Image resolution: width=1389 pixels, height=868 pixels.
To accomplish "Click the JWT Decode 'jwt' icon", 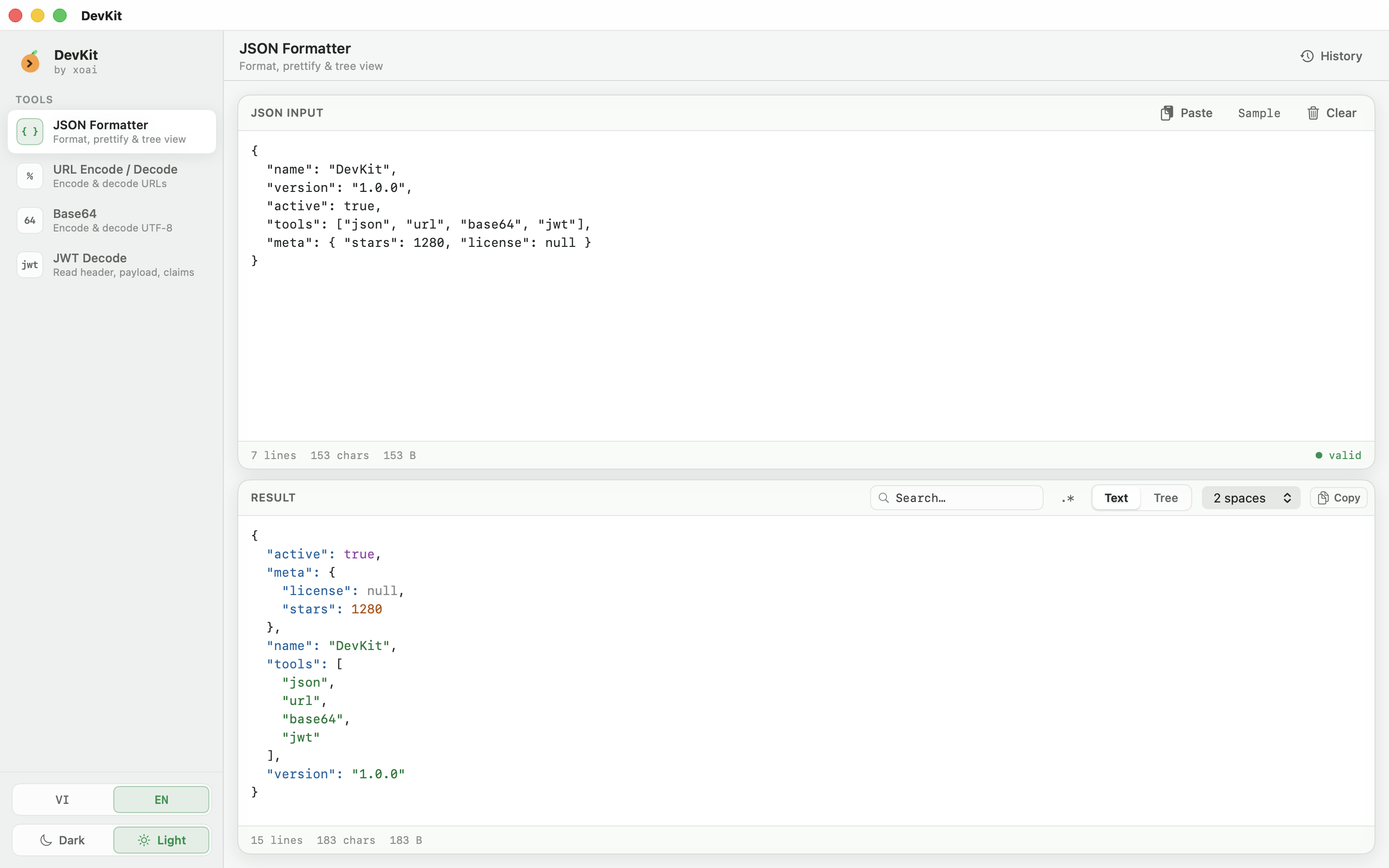I will coord(30,265).
